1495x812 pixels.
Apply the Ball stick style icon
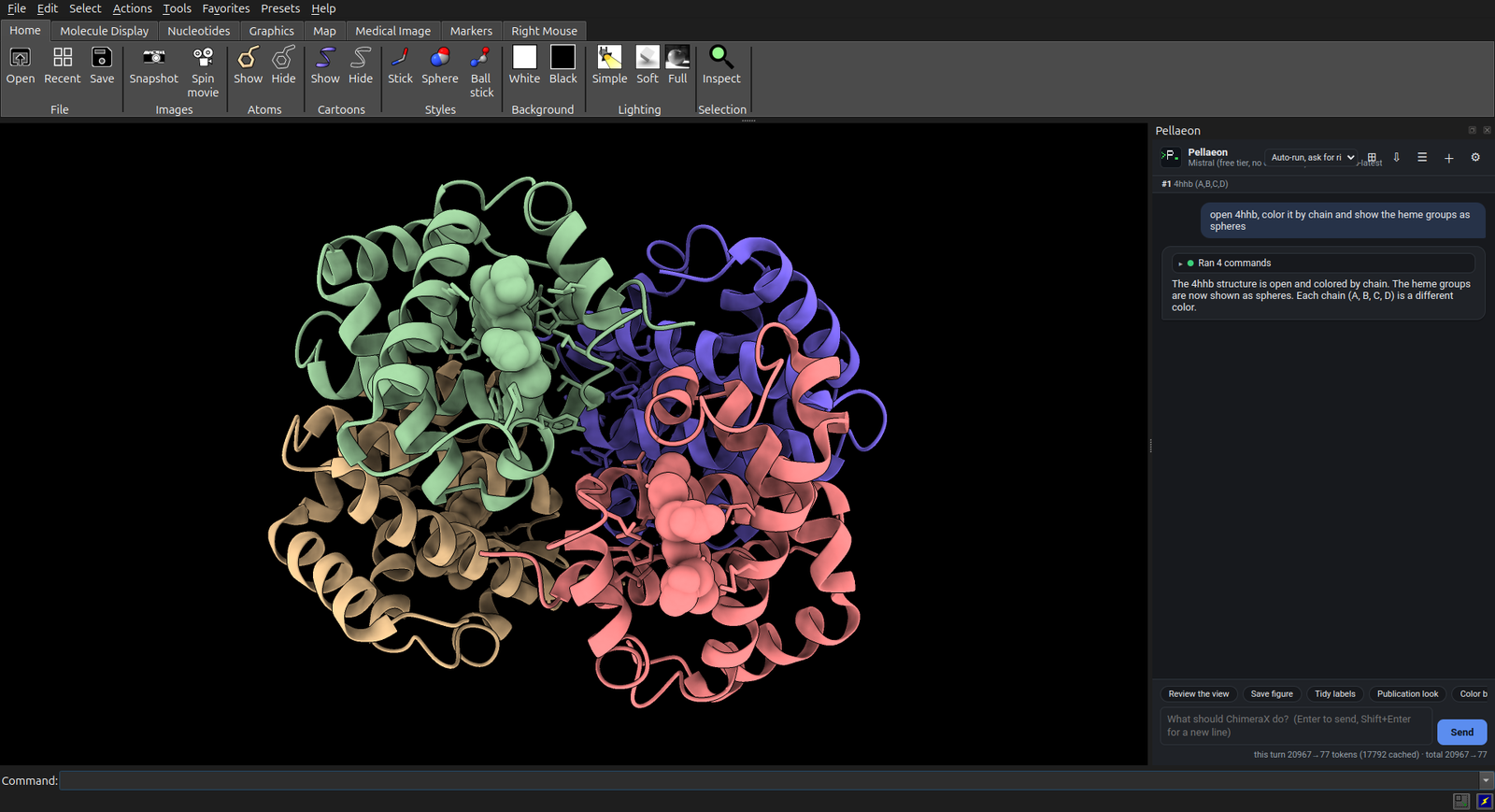[481, 58]
